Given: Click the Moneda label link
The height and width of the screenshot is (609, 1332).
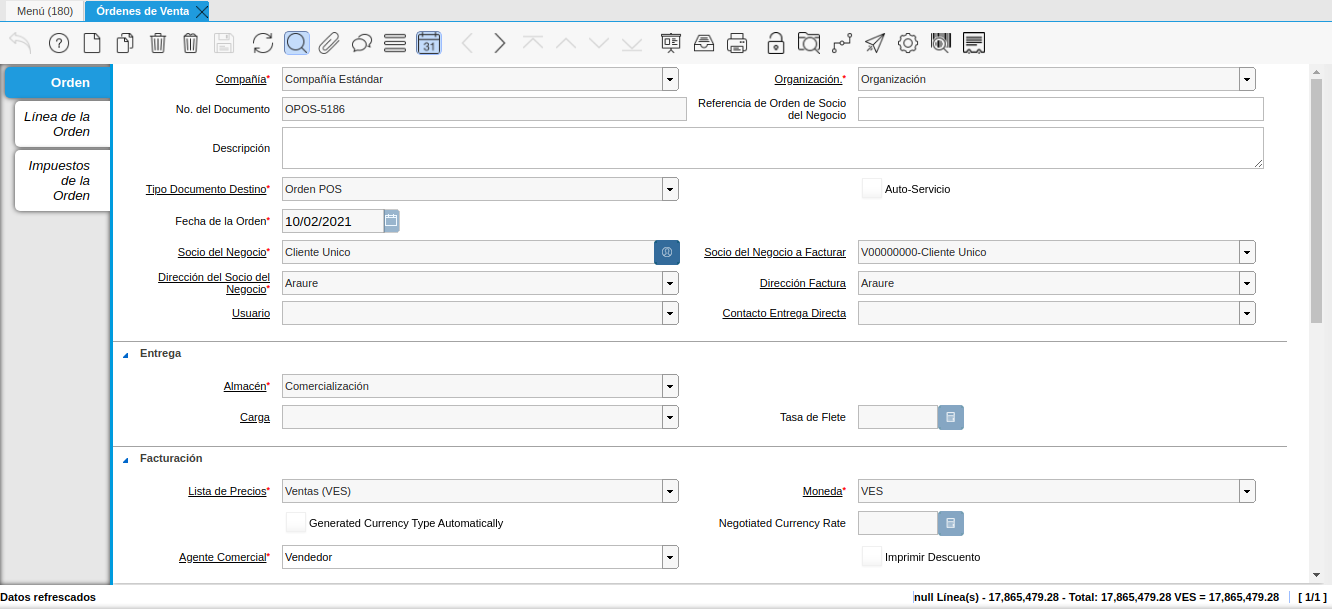Looking at the screenshot, I should 822,491.
